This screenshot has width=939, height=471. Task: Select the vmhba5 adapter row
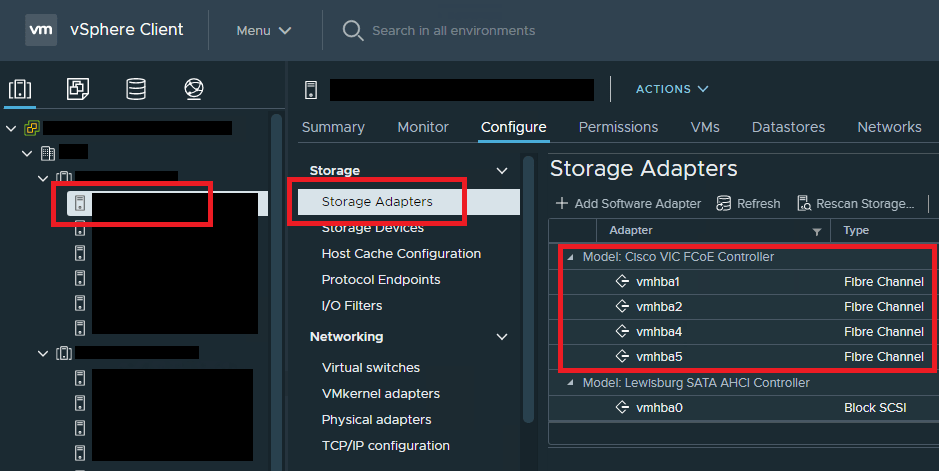coord(743,357)
